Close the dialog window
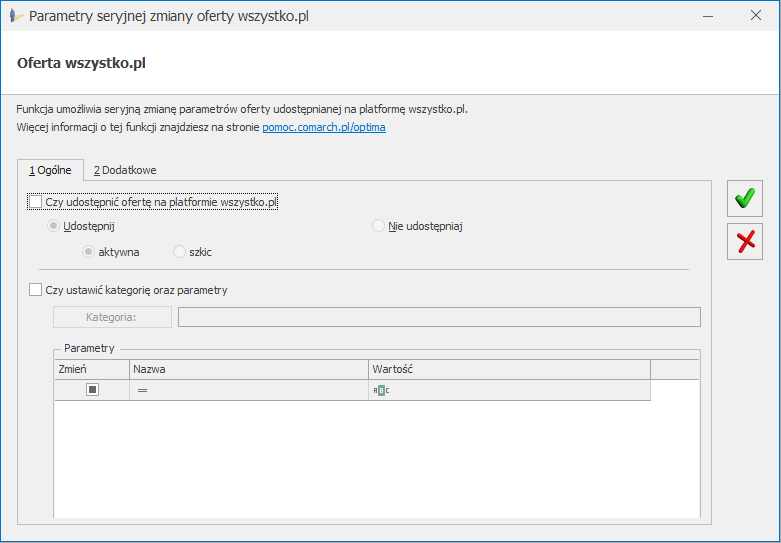 pos(756,16)
